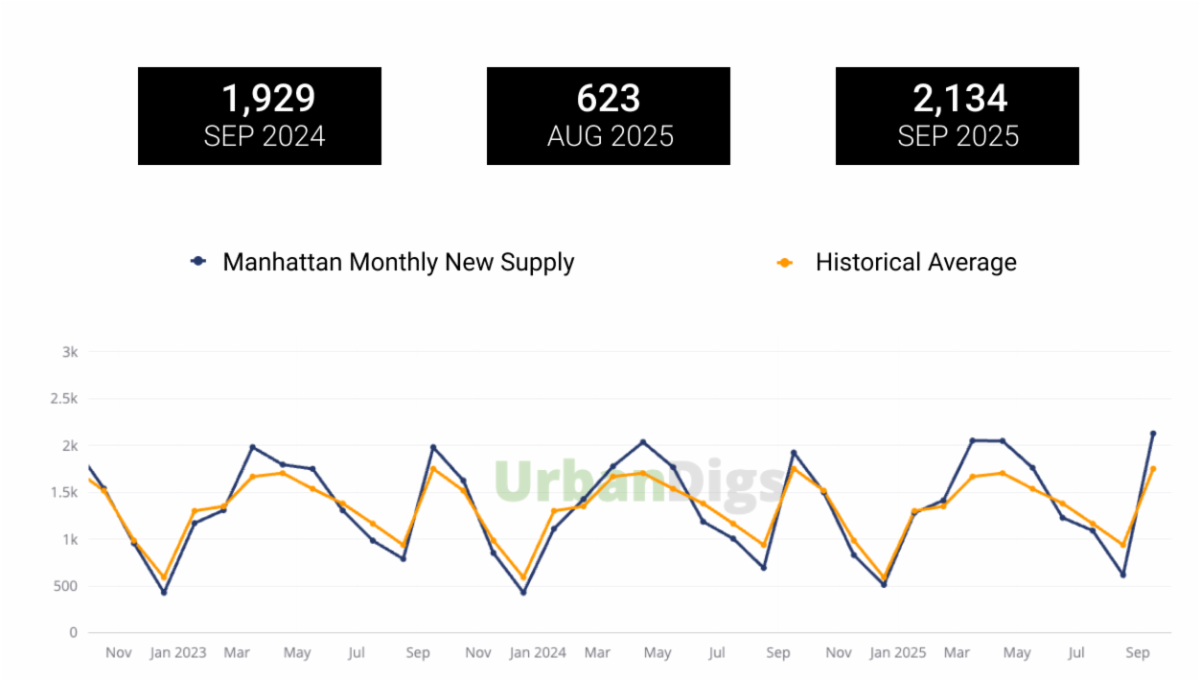
Task: Select the 1,929 SEP 2024 stat card
Action: click(x=259, y=116)
